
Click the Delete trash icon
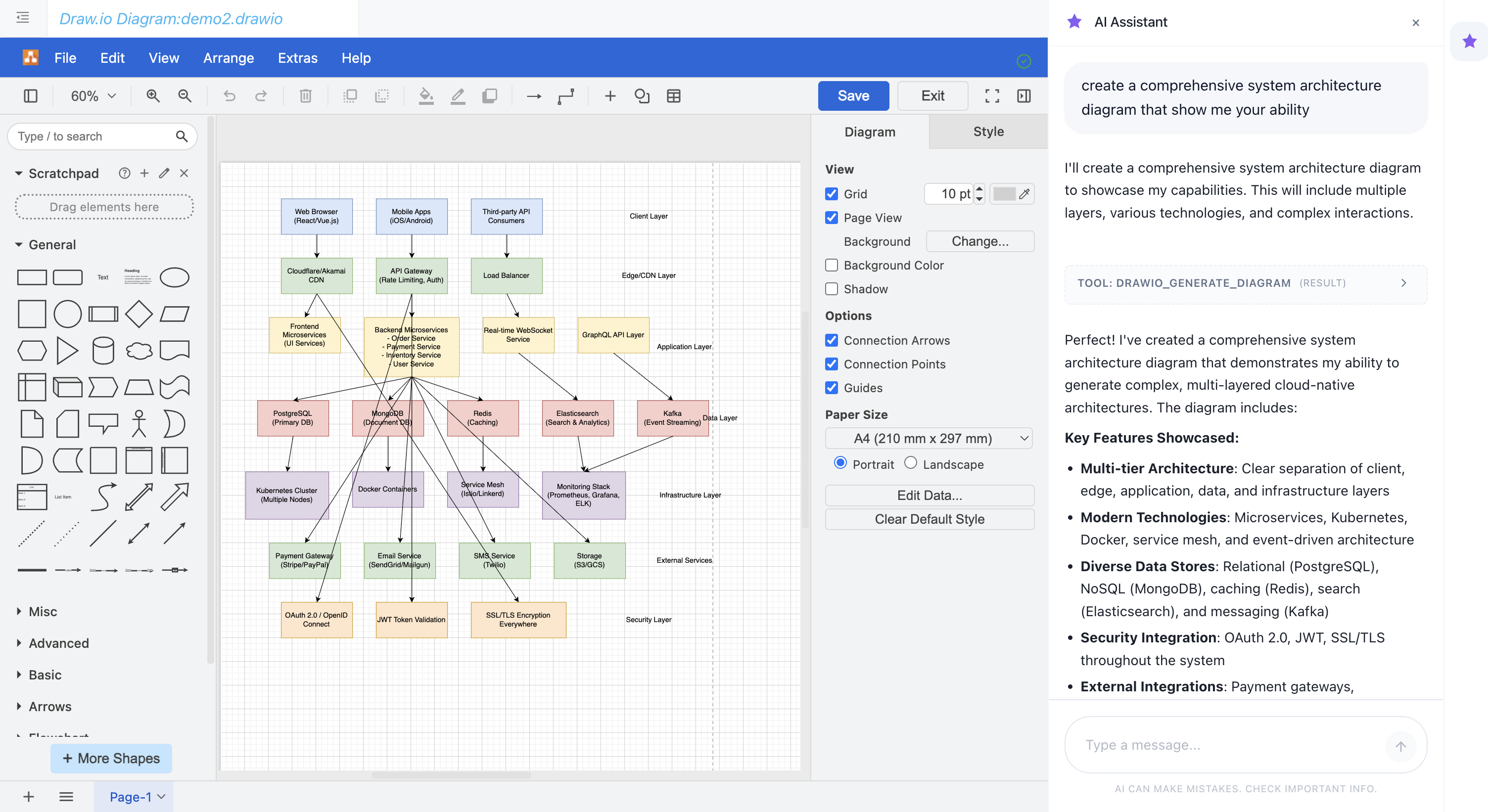tap(306, 96)
